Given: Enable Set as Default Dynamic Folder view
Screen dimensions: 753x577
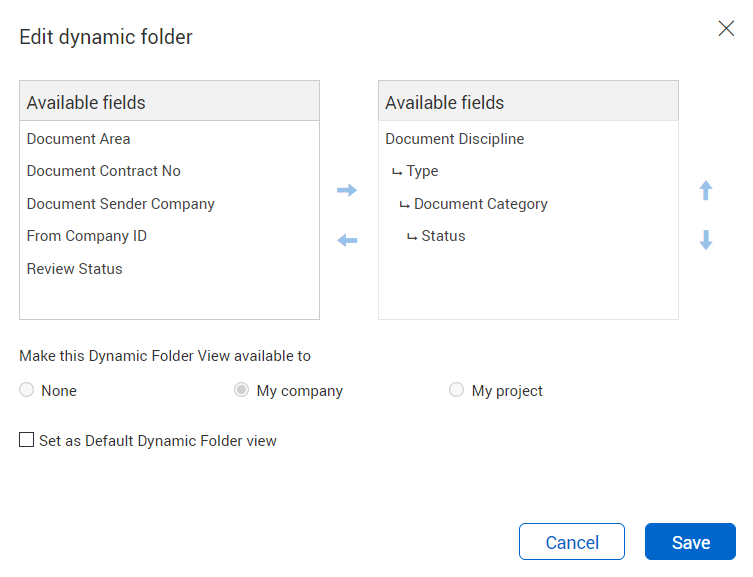Looking at the screenshot, I should click(x=26, y=439).
